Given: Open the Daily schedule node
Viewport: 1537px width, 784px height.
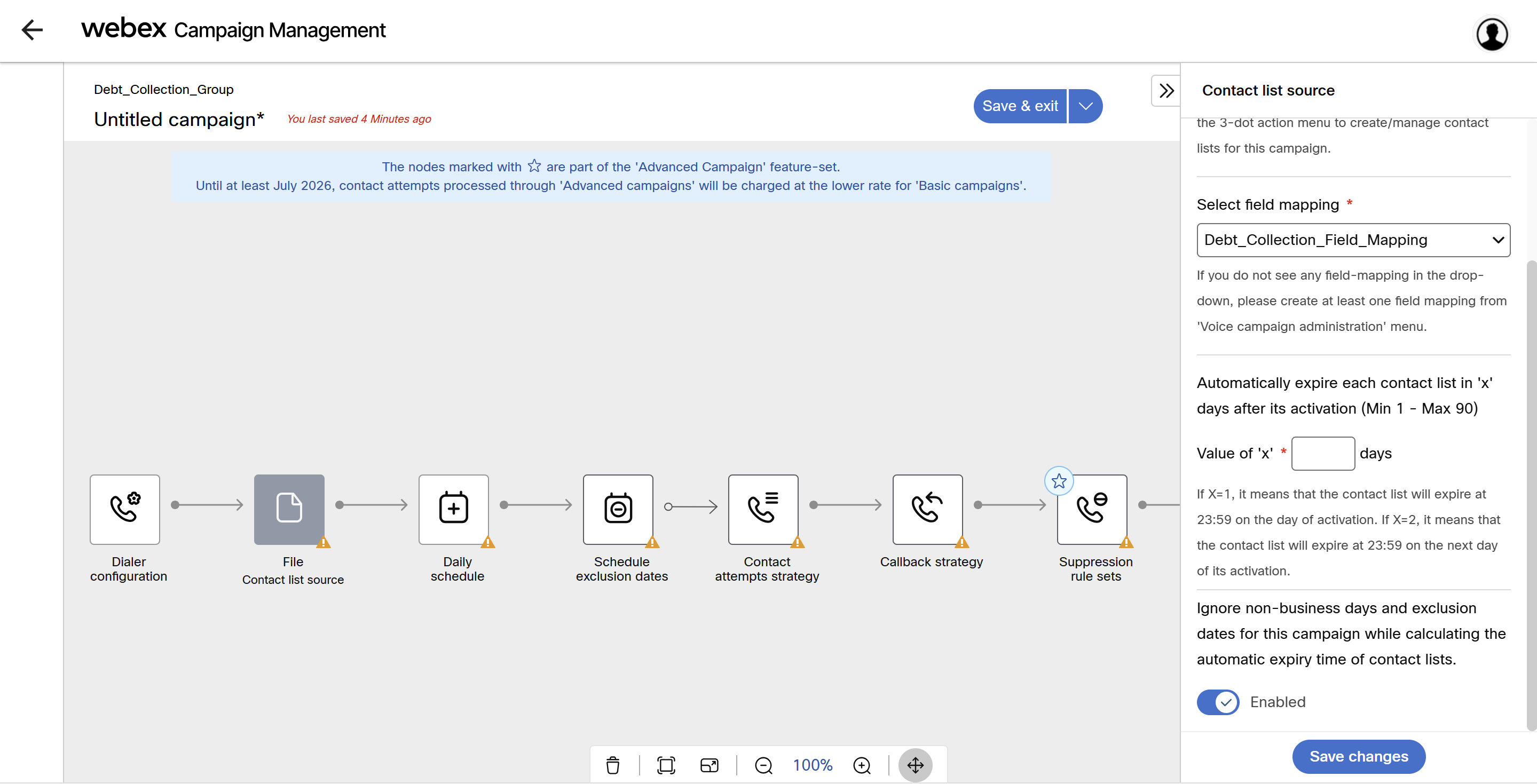Looking at the screenshot, I should pos(453,509).
